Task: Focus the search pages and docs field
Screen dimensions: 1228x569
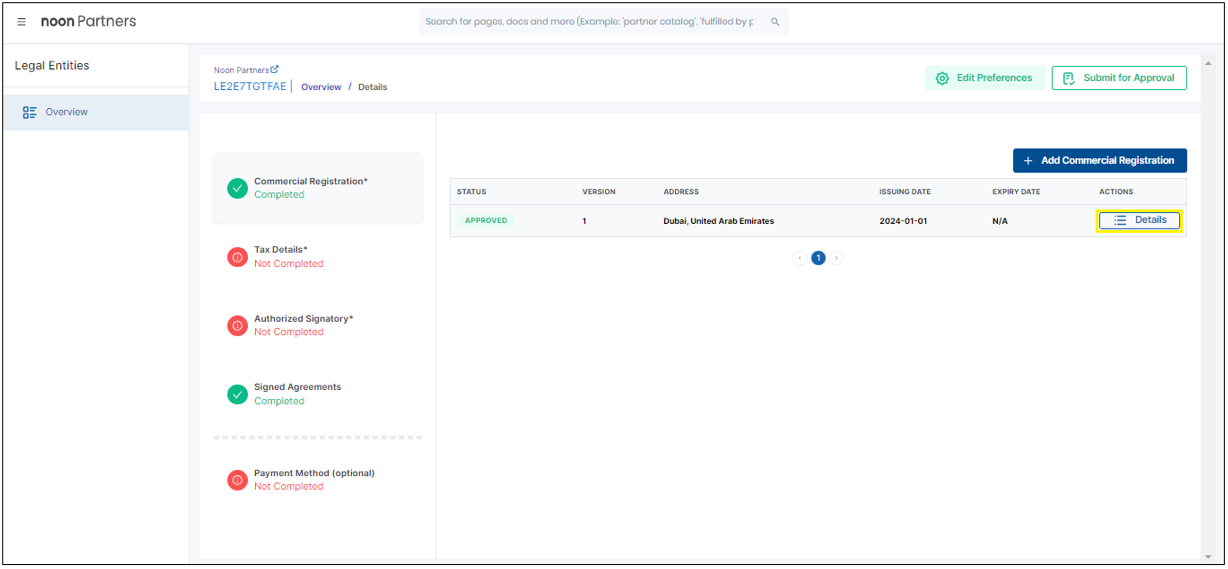Action: [x=604, y=22]
